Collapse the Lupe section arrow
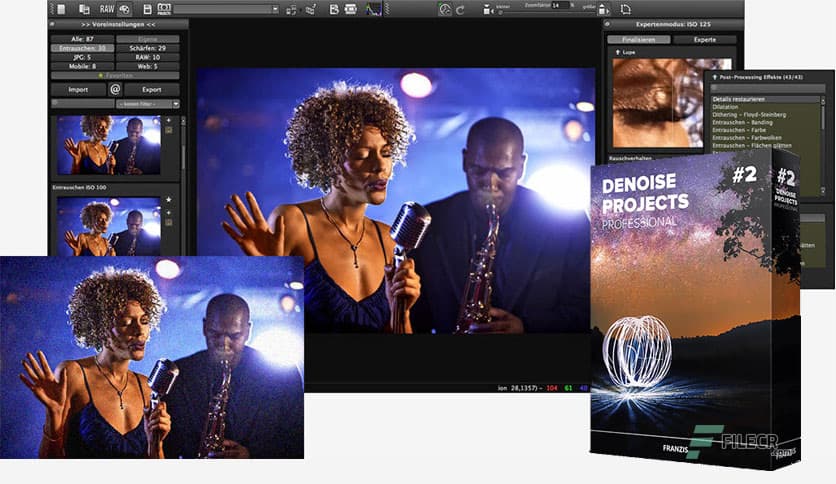The image size is (836, 484). pyautogui.click(x=617, y=52)
